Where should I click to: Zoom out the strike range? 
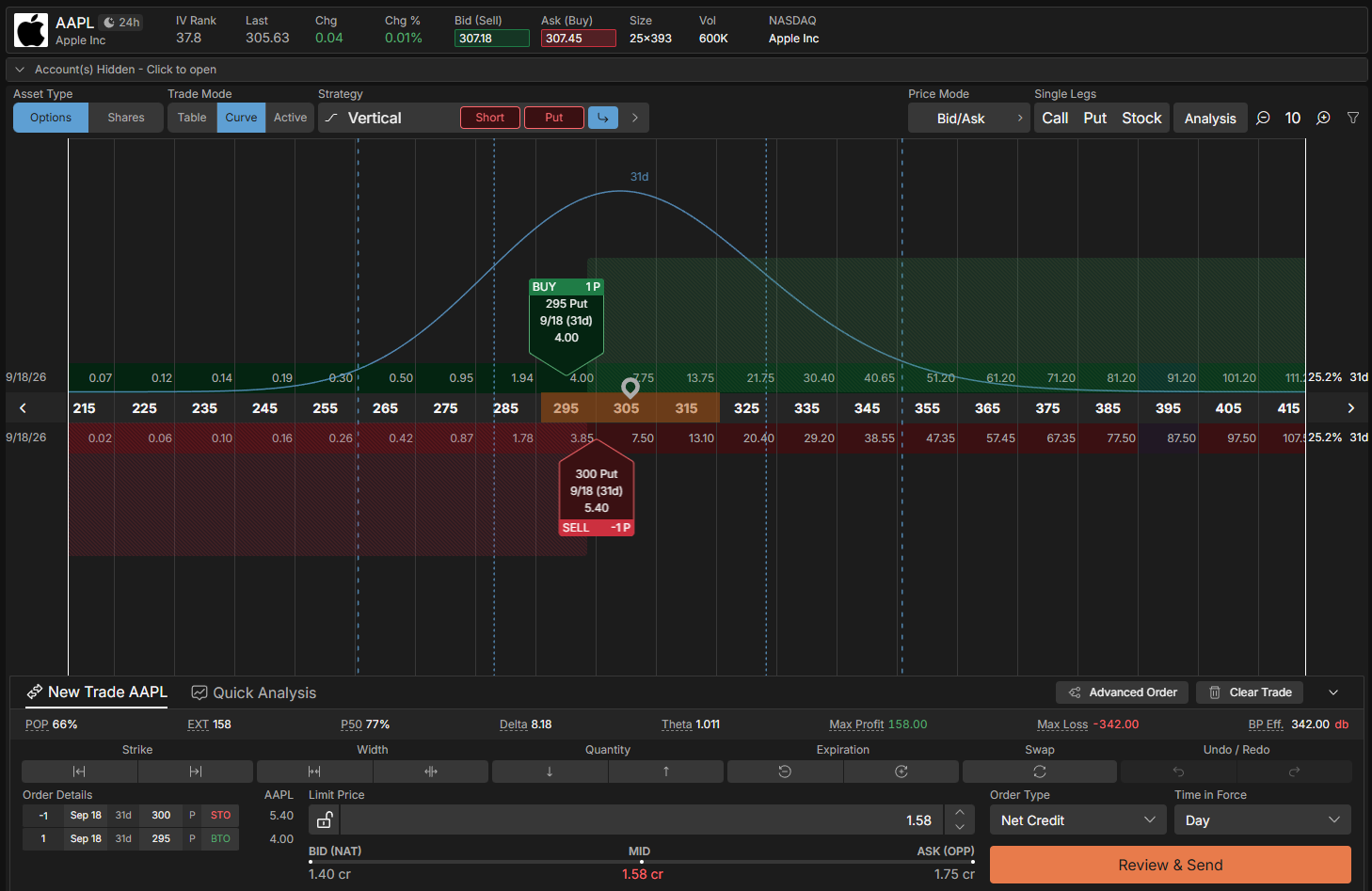click(x=1263, y=118)
